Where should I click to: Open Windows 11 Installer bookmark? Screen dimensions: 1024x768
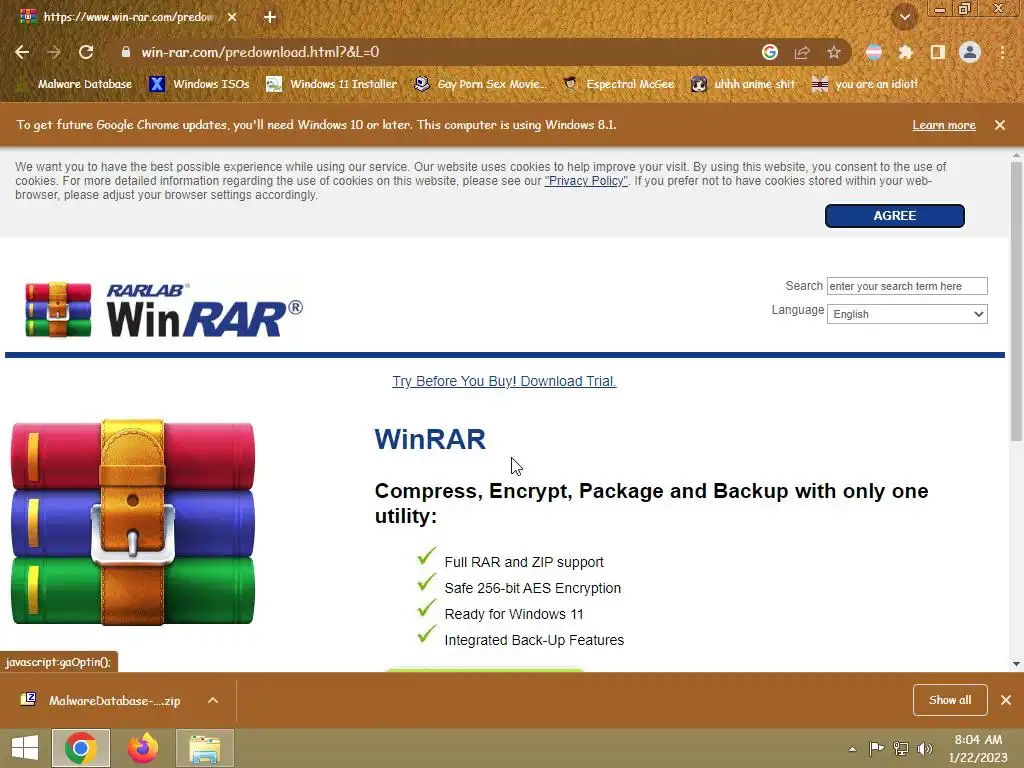coord(332,84)
